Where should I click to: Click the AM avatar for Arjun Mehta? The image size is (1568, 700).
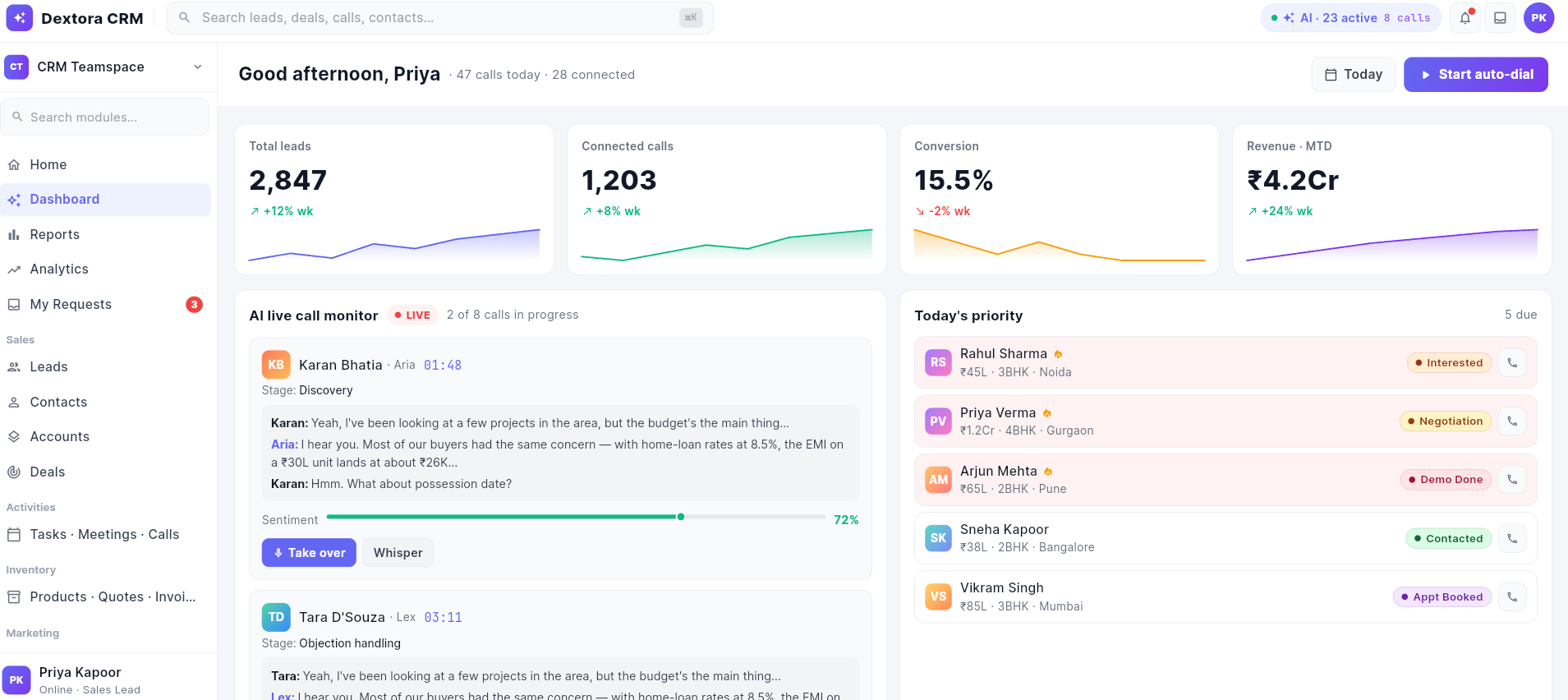(938, 480)
